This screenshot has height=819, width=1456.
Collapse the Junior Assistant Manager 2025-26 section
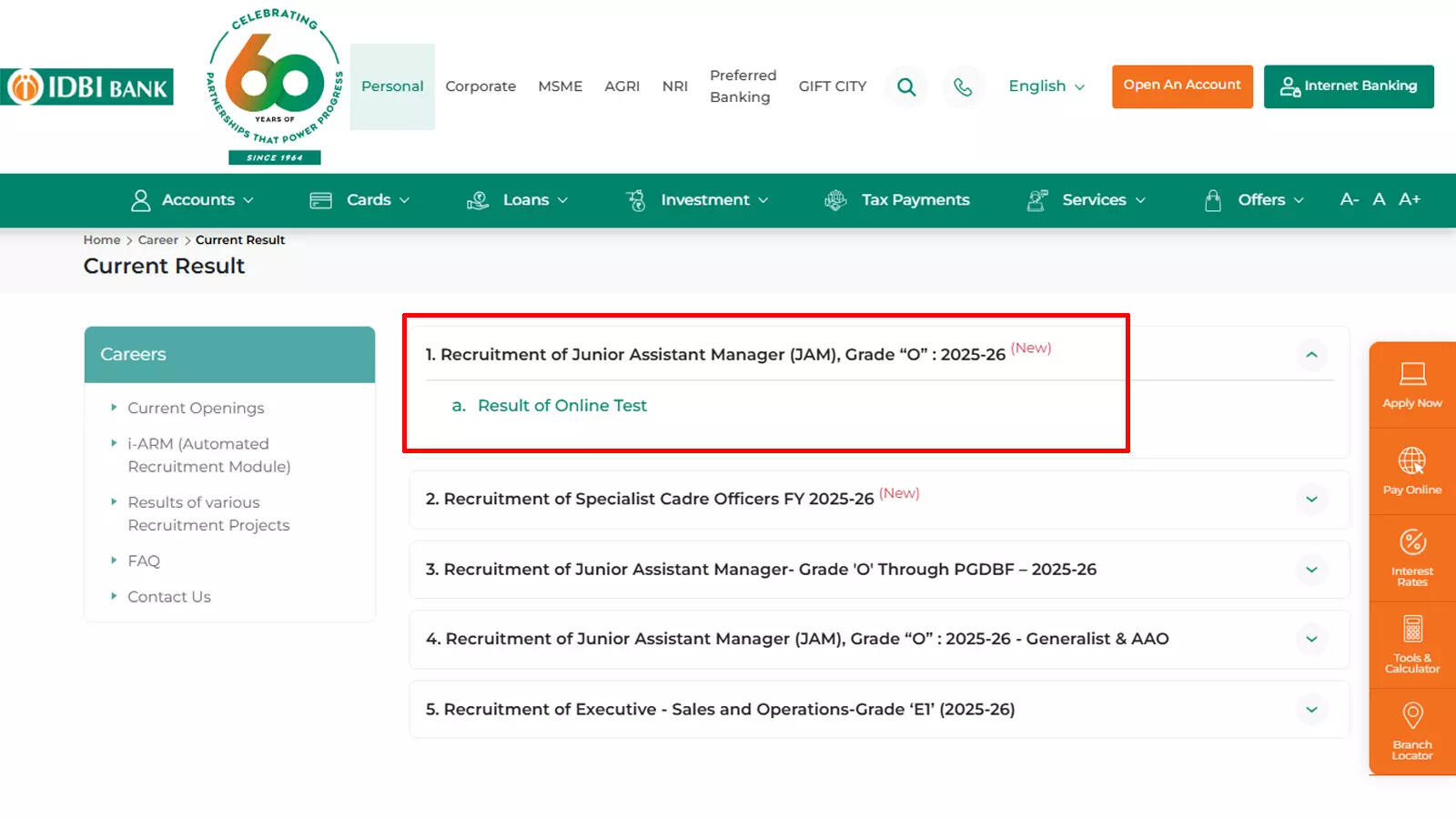point(1311,355)
